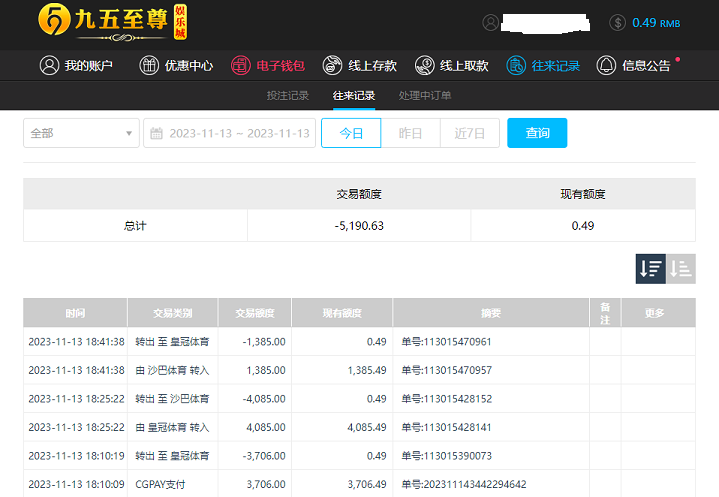The image size is (719, 497).
Task: Go to 线上取款 online withdrawal
Action: coord(452,66)
